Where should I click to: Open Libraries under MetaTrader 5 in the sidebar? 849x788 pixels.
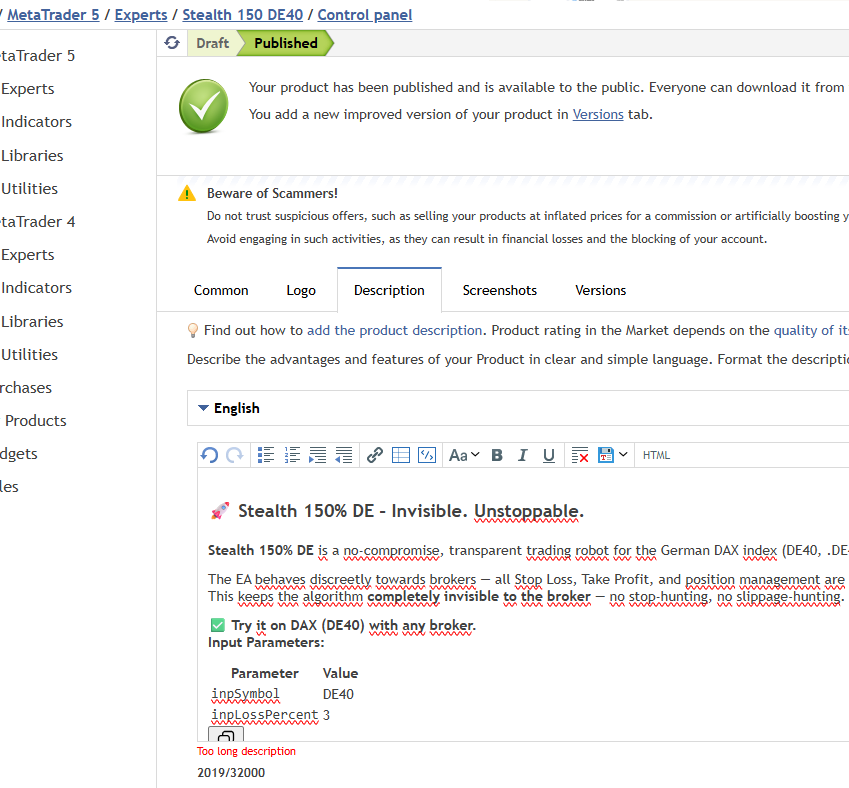[x=32, y=155]
